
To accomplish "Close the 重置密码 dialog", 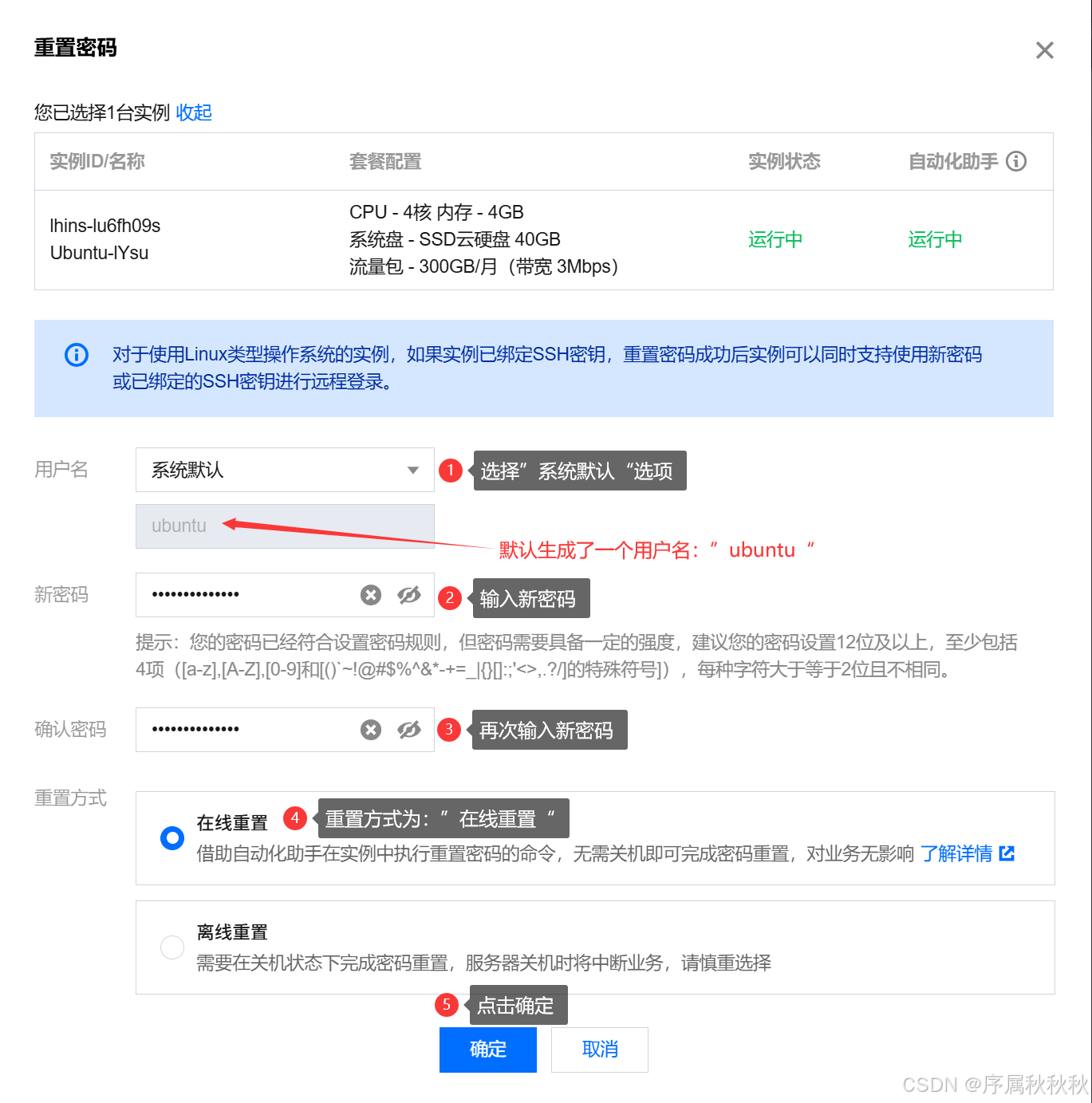I will [x=1045, y=49].
